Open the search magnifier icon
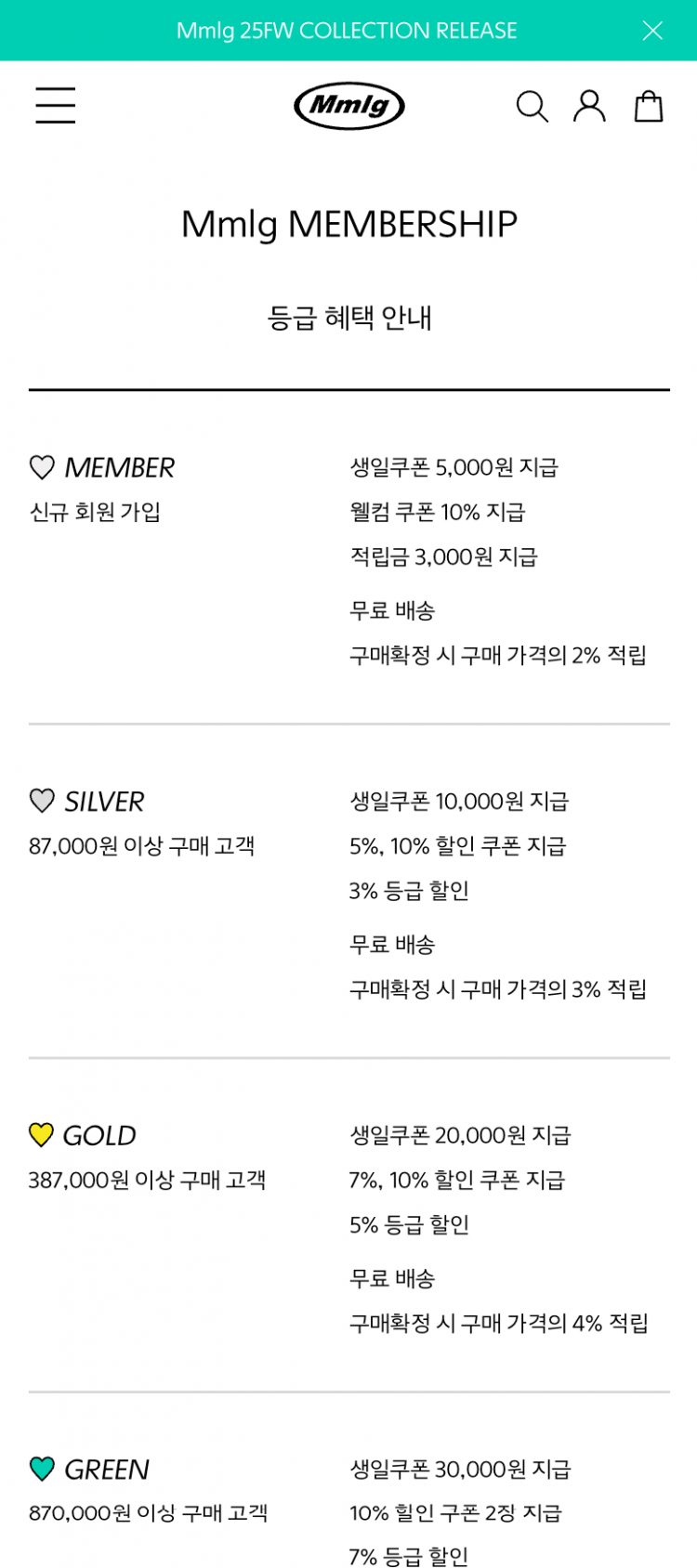Image resolution: width=697 pixels, height=1568 pixels. [532, 107]
